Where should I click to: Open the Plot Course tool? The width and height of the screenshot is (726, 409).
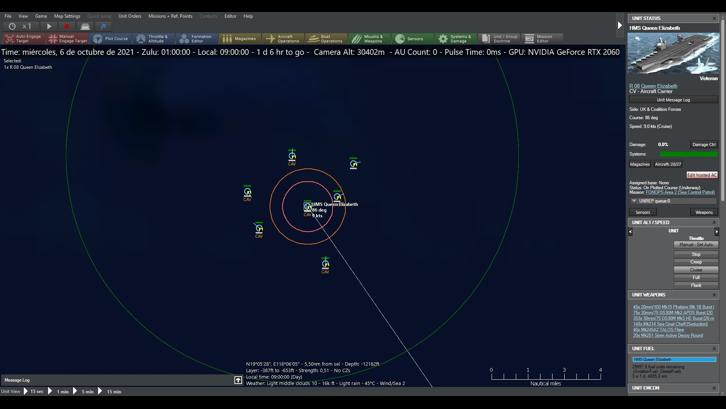tap(110, 38)
